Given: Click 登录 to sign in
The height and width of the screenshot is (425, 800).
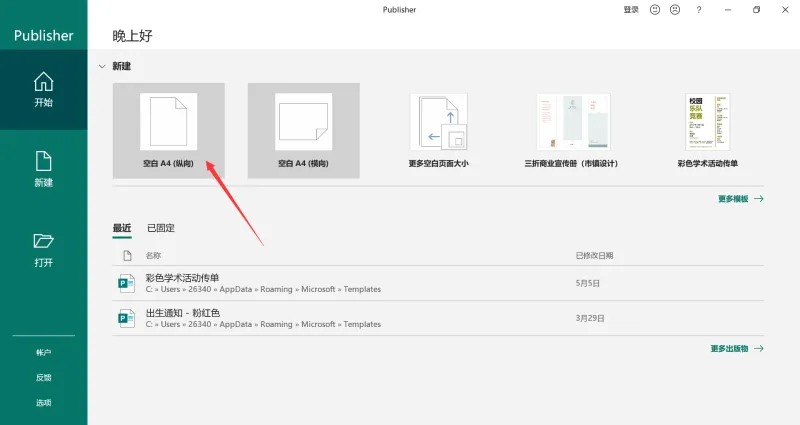Looking at the screenshot, I should 631,10.
